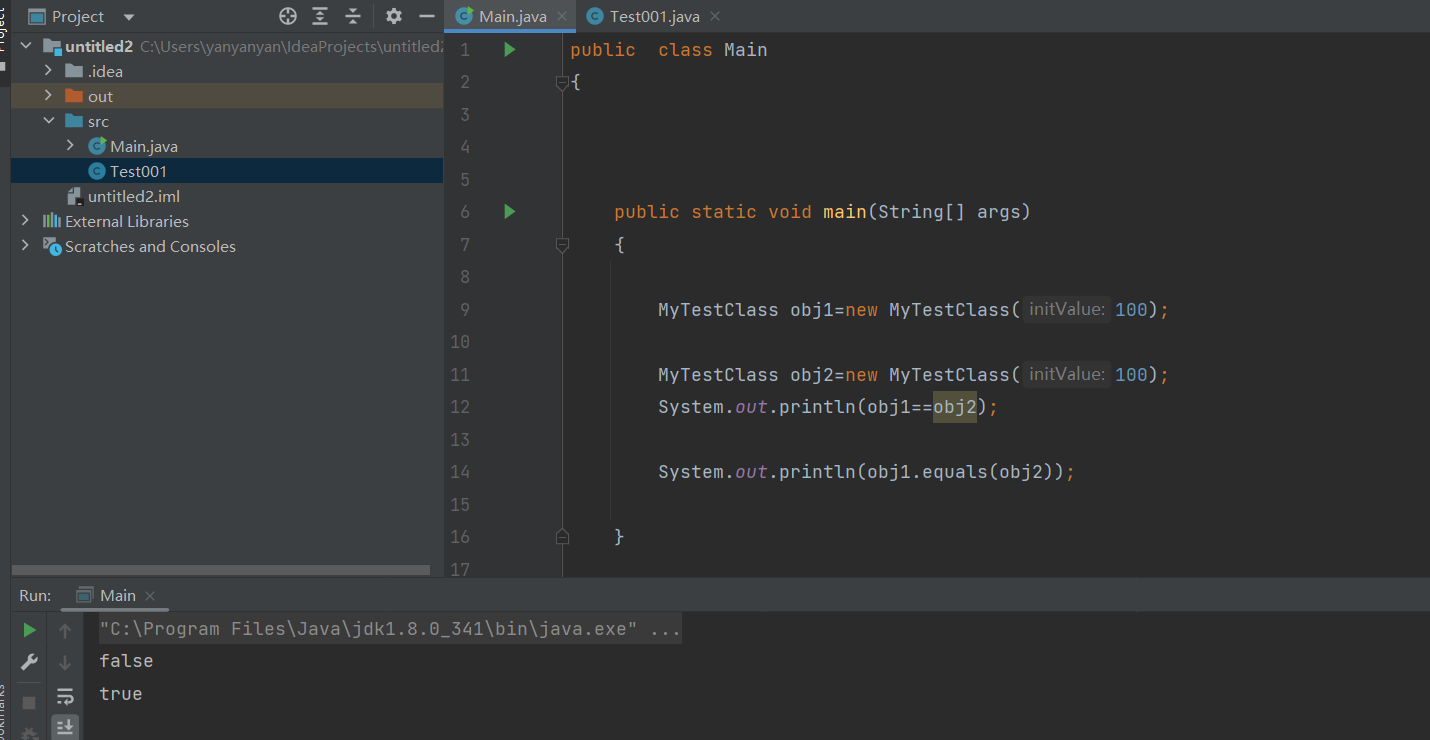Image resolution: width=1430 pixels, height=740 pixels.
Task: Fold the Main class body at line 2
Action: (x=562, y=83)
